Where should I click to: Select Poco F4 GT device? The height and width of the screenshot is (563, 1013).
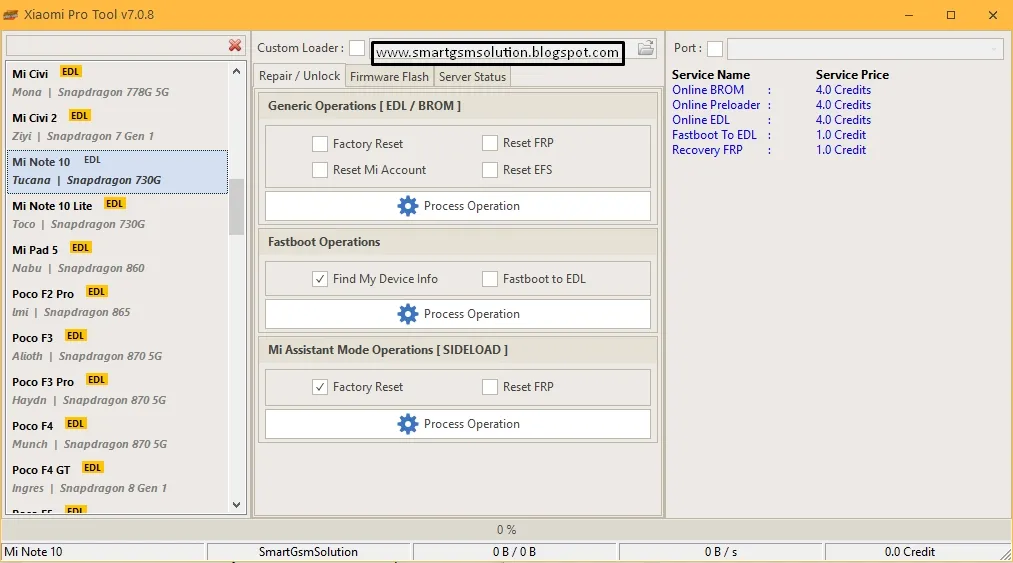(117, 478)
